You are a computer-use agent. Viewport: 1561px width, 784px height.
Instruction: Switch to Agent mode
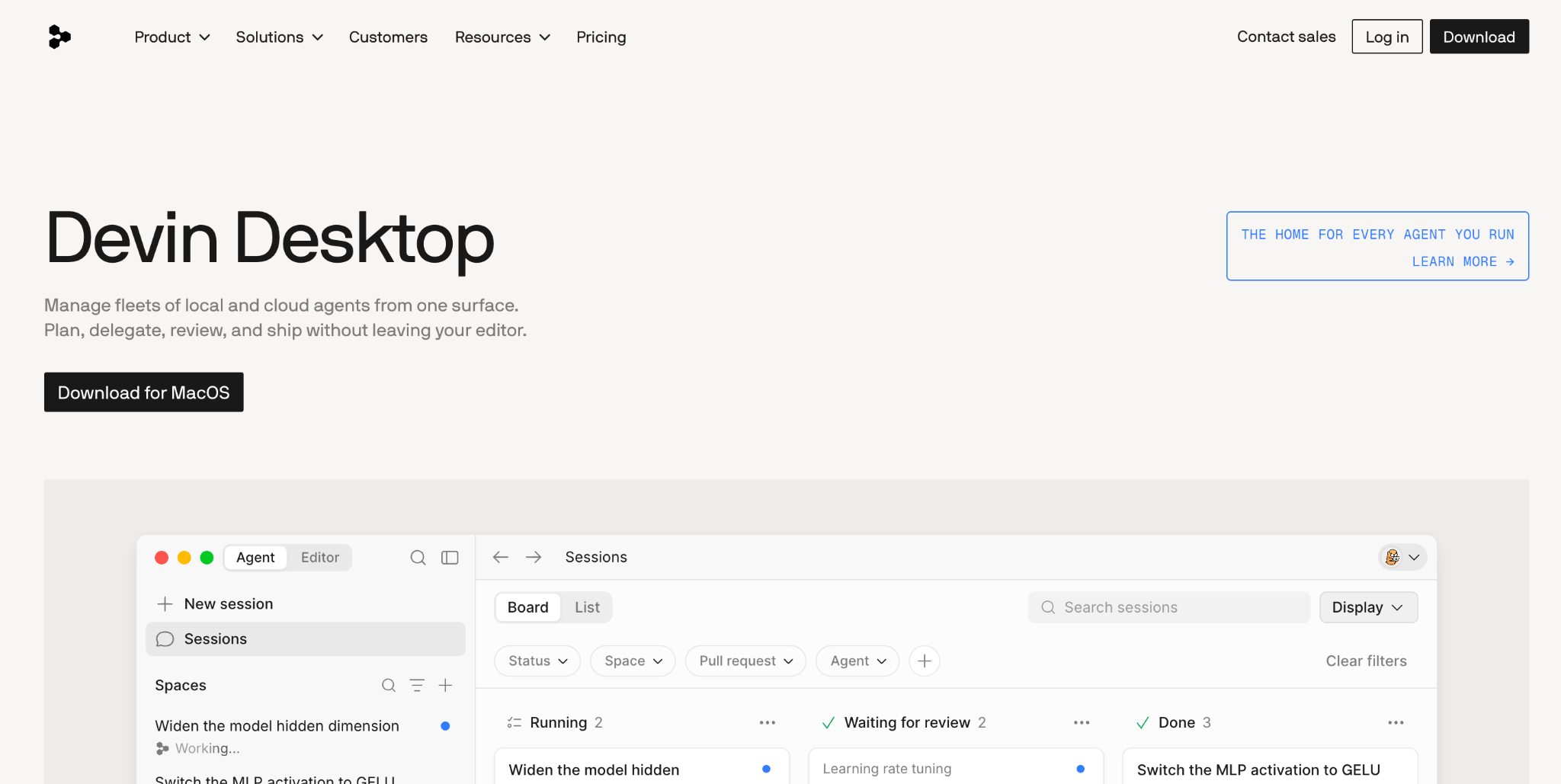point(255,558)
